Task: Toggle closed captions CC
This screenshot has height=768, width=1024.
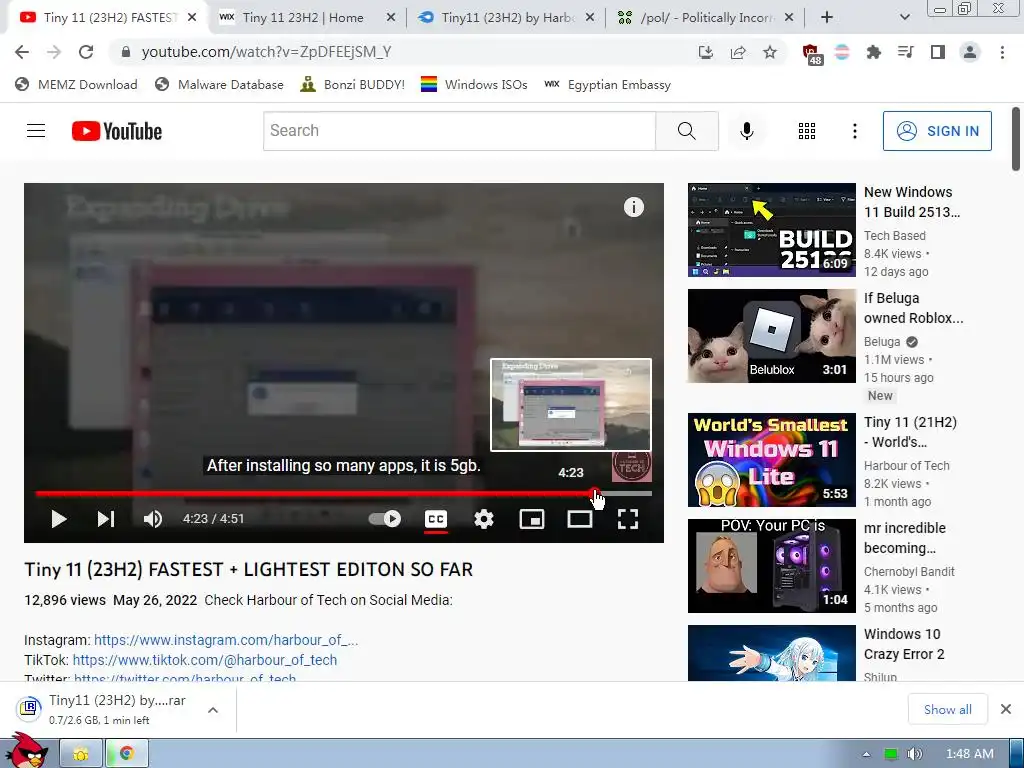Action: pos(436,519)
